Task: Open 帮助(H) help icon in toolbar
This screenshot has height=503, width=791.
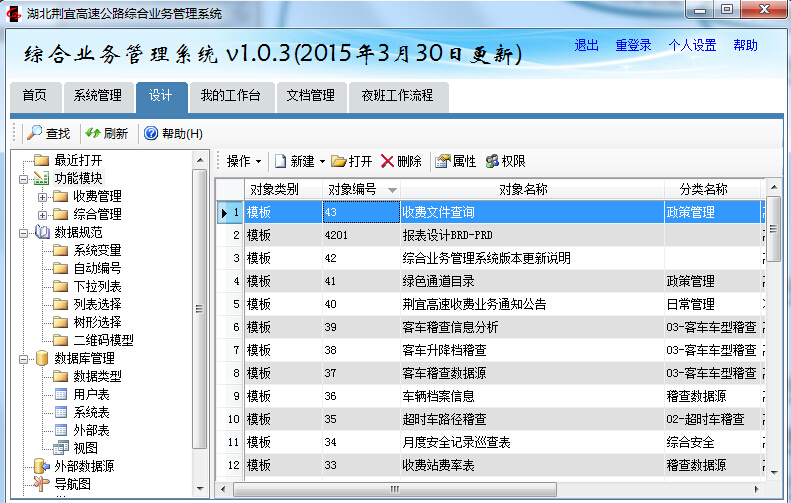Action: (150, 133)
